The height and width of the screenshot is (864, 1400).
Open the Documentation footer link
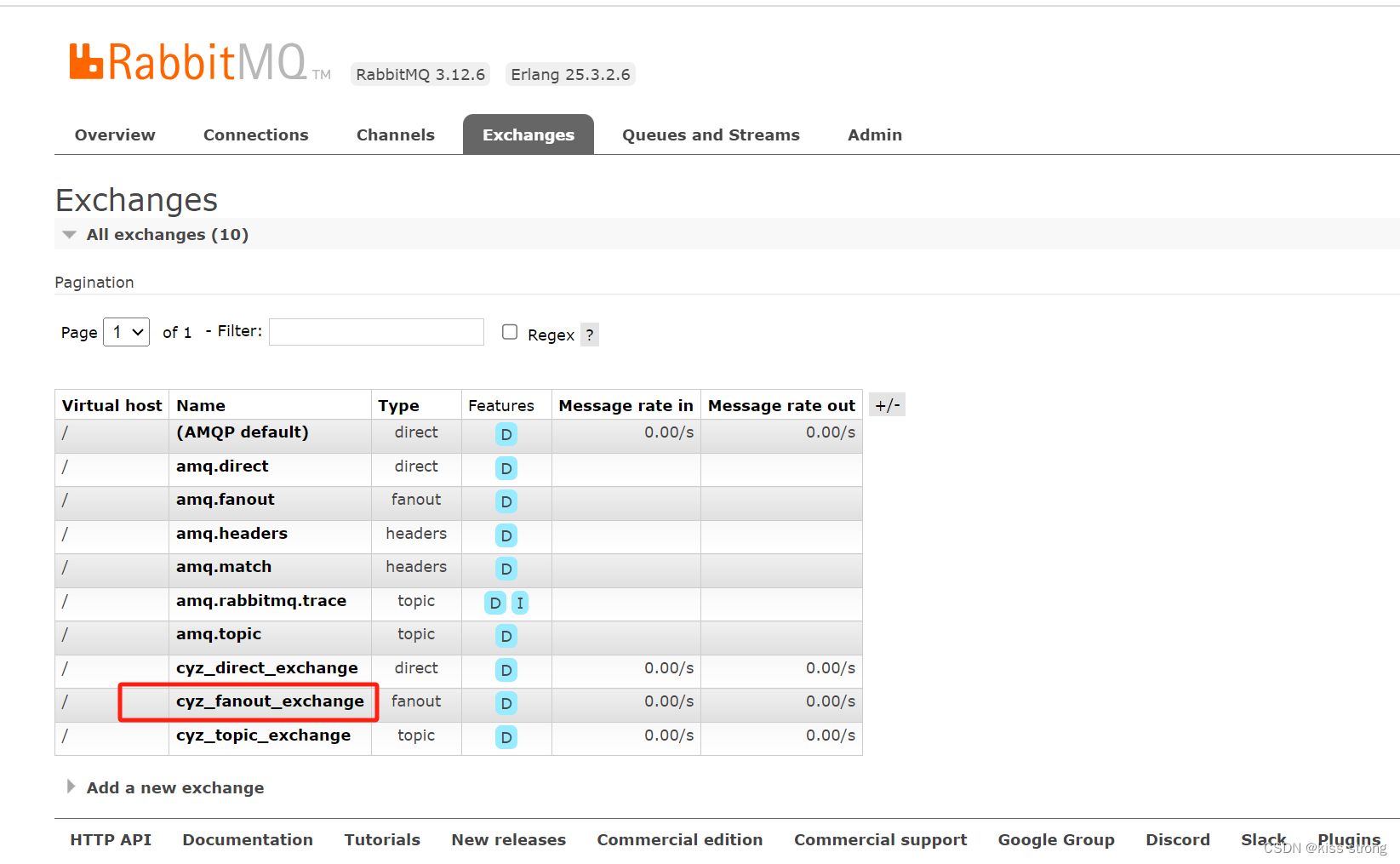pos(248,839)
